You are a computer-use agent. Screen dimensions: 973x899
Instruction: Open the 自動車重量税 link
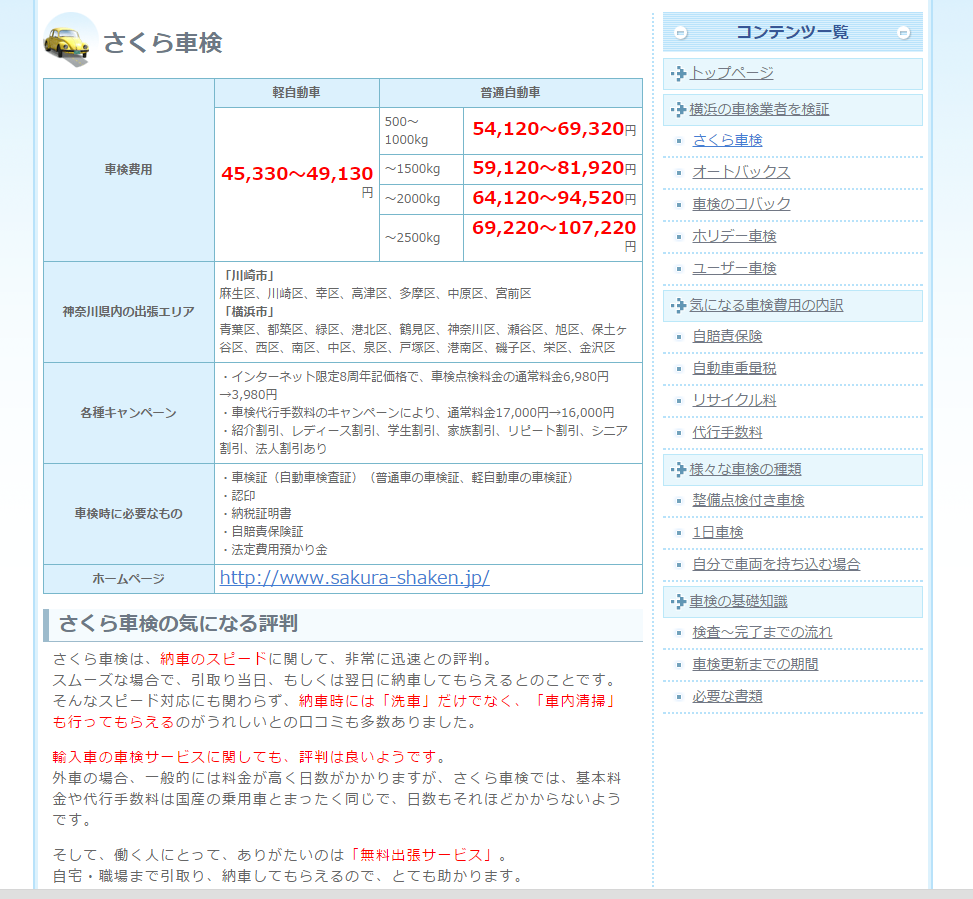734,368
